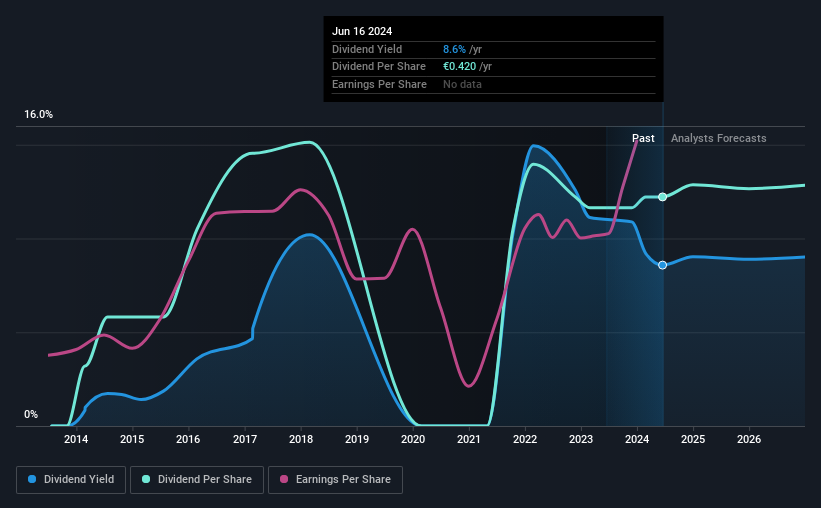This screenshot has width=821, height=508.
Task: Click the €0.420 dividend per share value
Action: point(459,67)
